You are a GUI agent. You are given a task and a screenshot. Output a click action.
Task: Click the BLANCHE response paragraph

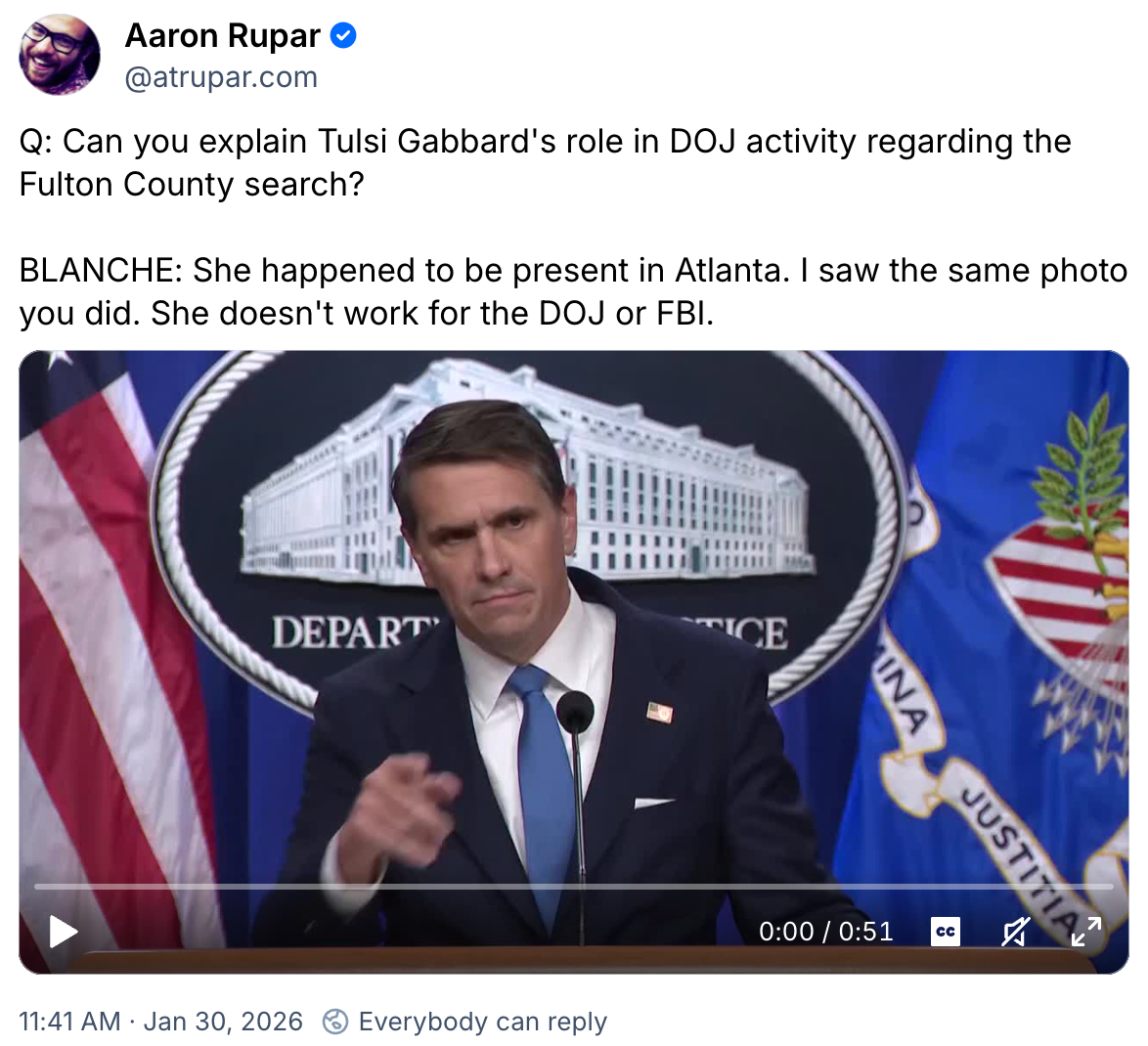tap(573, 291)
